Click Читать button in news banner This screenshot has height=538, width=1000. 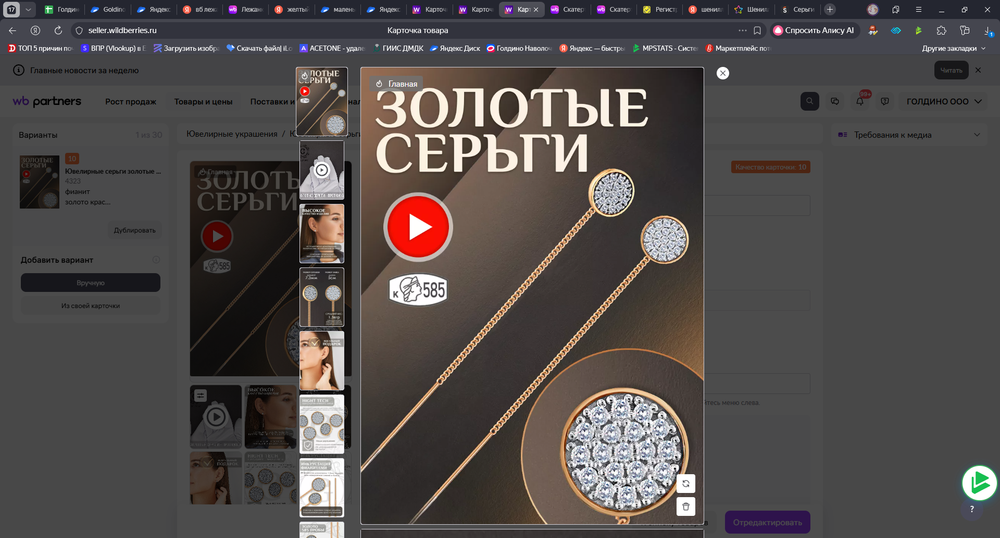coord(951,70)
